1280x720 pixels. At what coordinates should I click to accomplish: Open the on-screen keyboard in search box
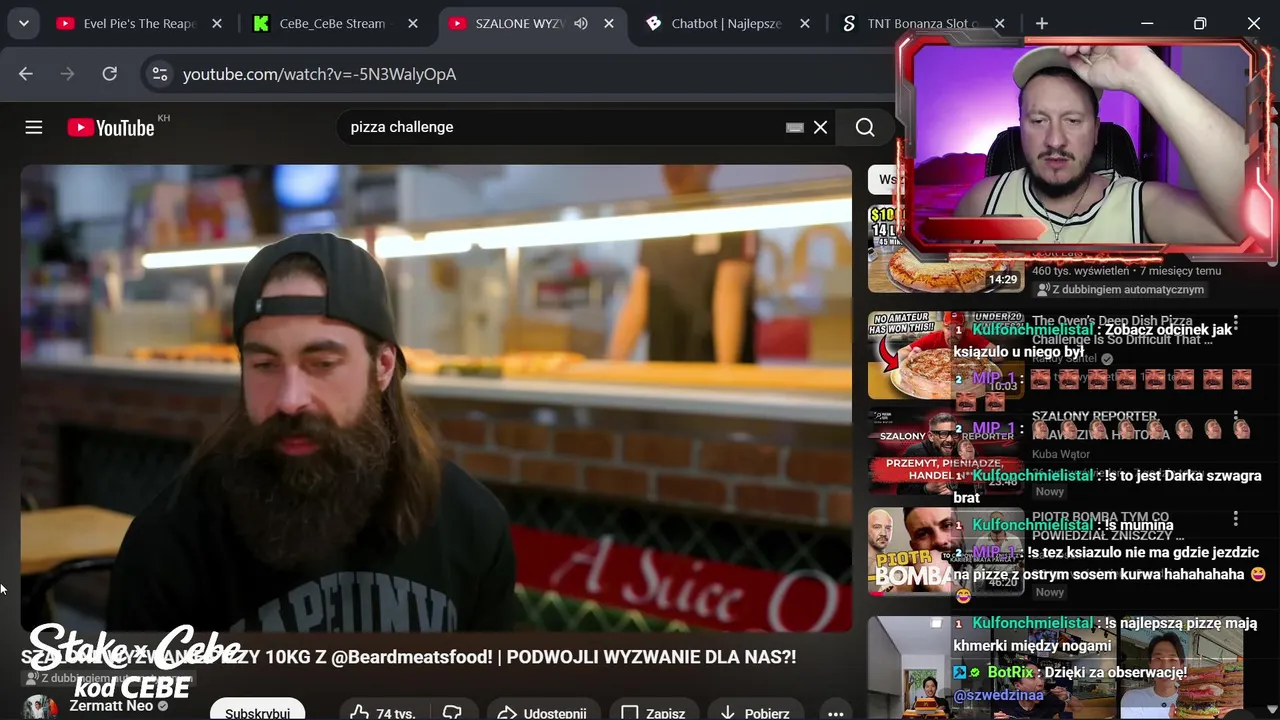tap(795, 127)
